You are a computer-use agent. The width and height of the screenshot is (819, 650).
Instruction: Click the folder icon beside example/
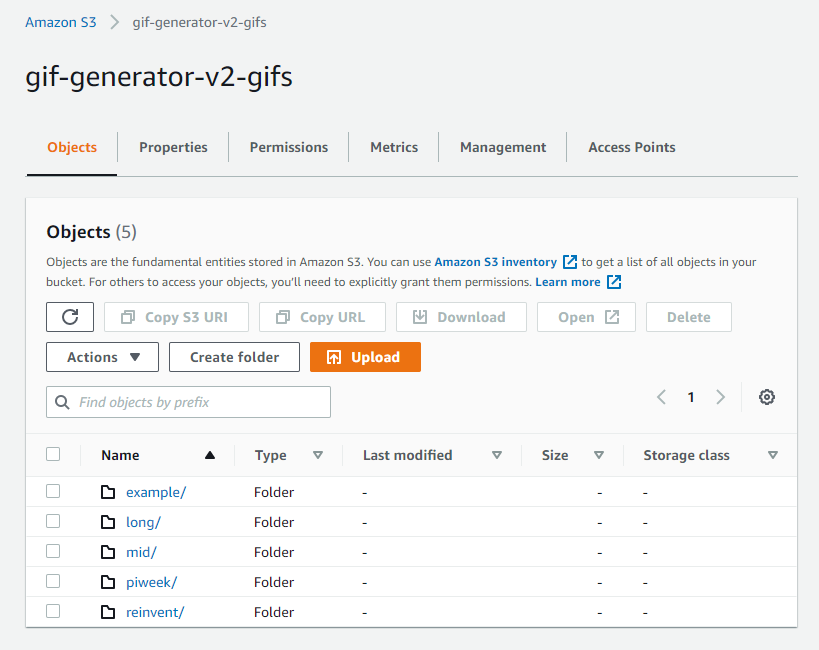[108, 492]
